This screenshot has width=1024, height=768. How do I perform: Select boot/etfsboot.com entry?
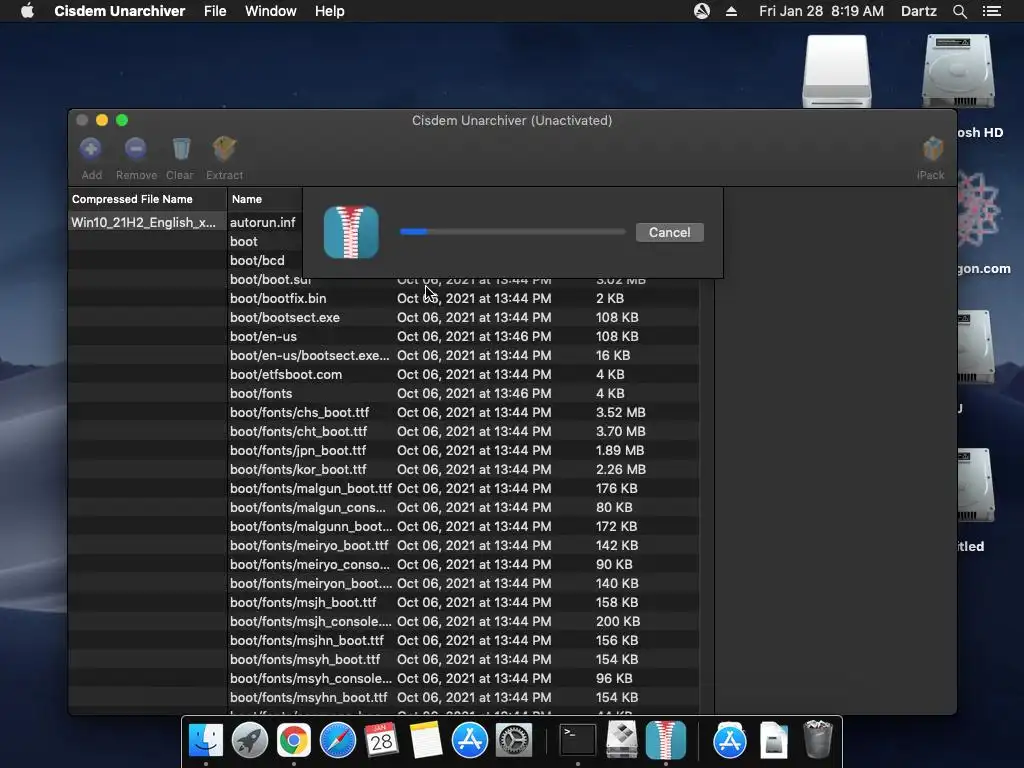464,374
